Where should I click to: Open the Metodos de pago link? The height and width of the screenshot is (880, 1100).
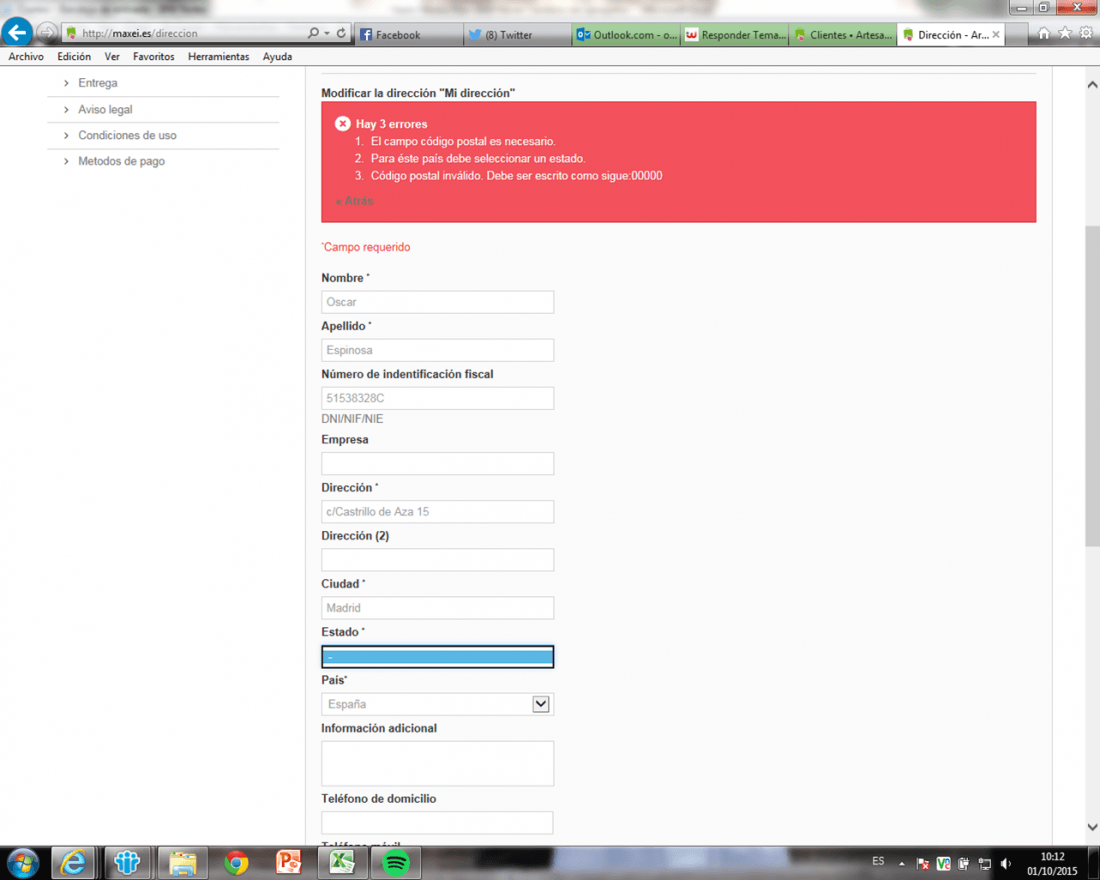pyautogui.click(x=121, y=161)
